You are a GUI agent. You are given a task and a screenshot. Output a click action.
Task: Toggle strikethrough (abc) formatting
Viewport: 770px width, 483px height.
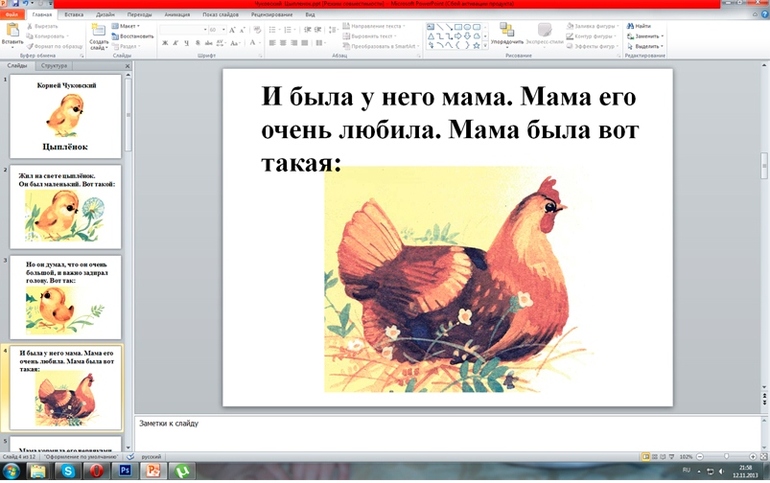tap(208, 43)
